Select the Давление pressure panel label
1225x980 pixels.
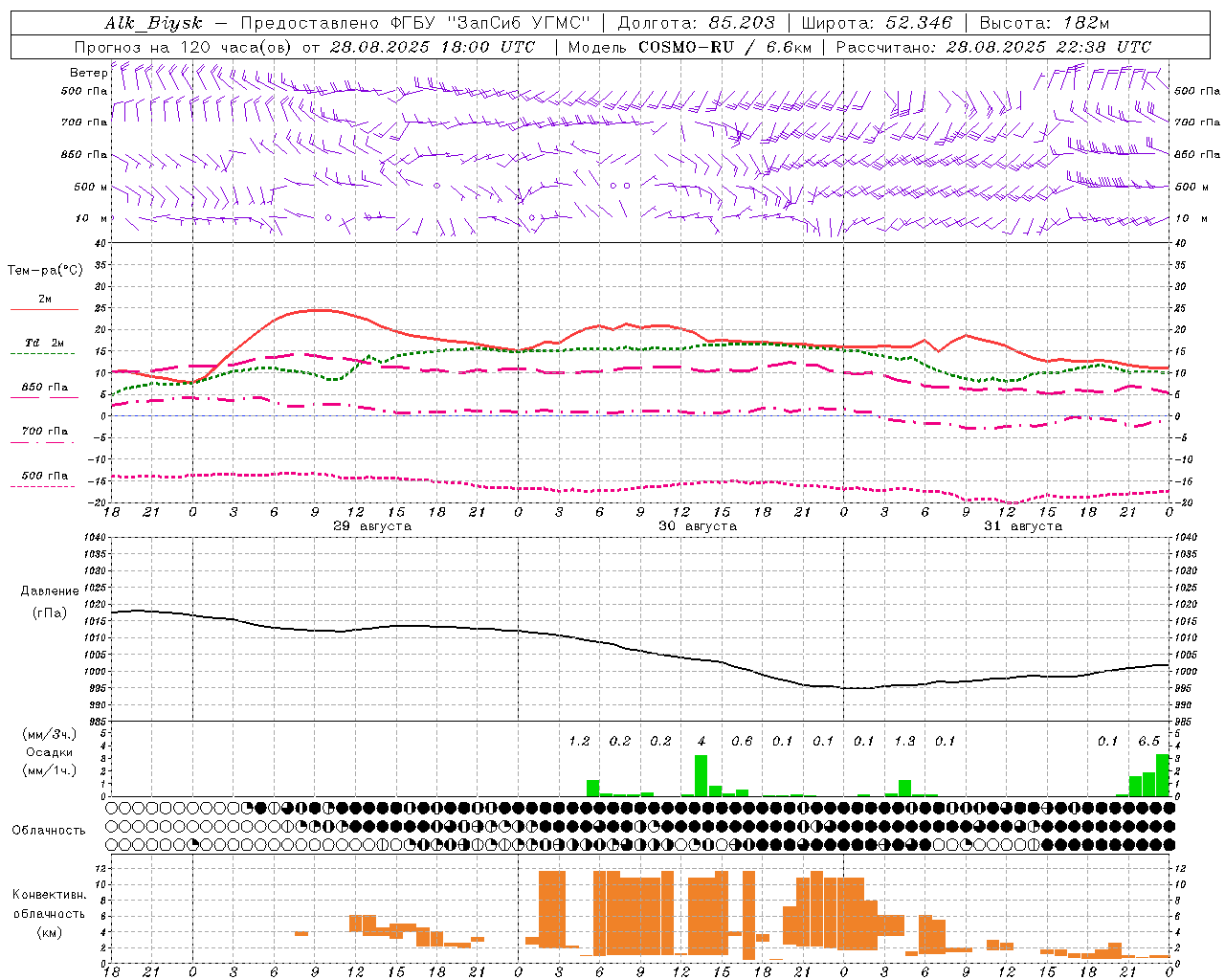pyautogui.click(x=50, y=591)
